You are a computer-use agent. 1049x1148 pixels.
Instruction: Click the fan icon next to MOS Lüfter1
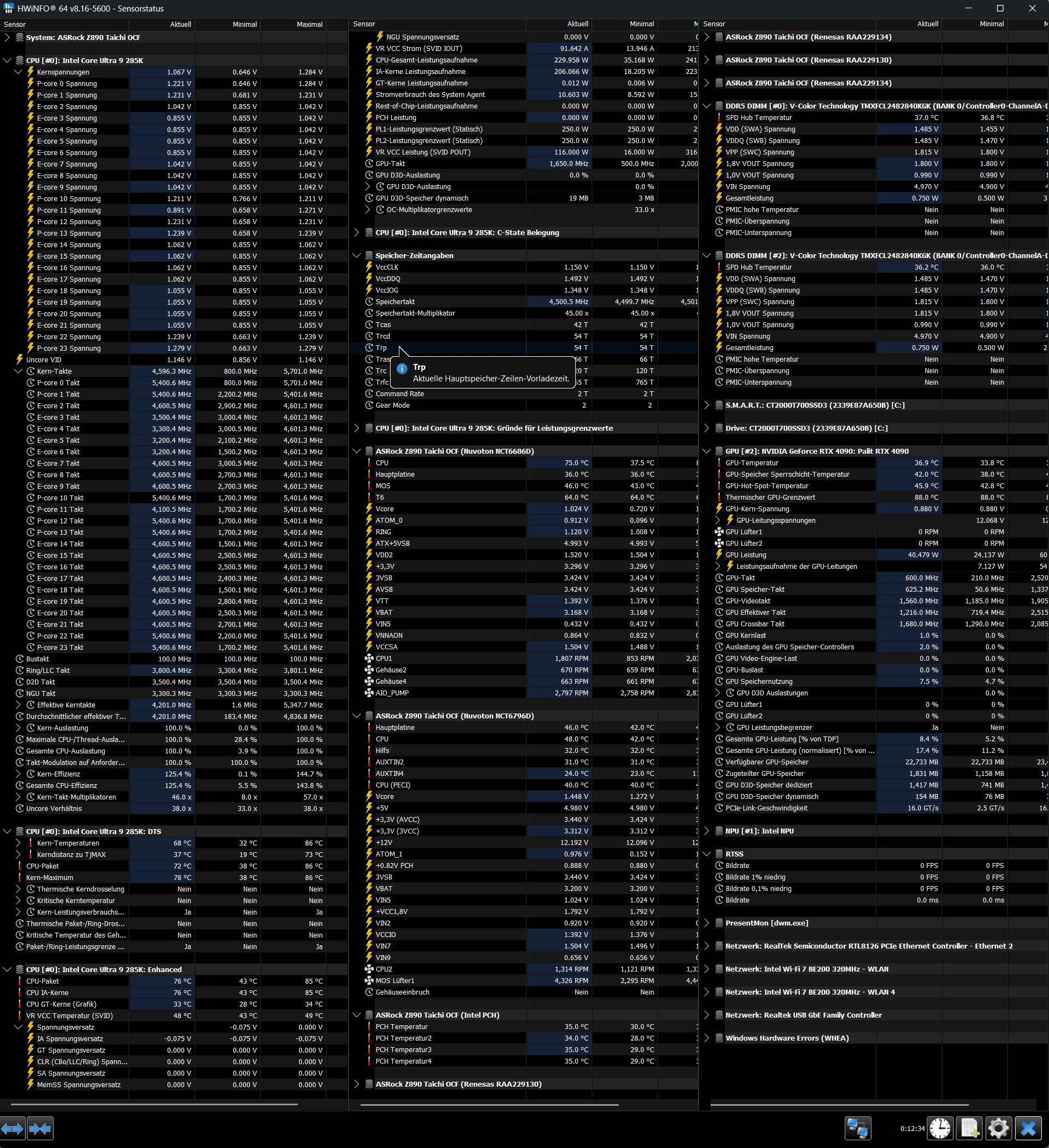click(x=369, y=980)
